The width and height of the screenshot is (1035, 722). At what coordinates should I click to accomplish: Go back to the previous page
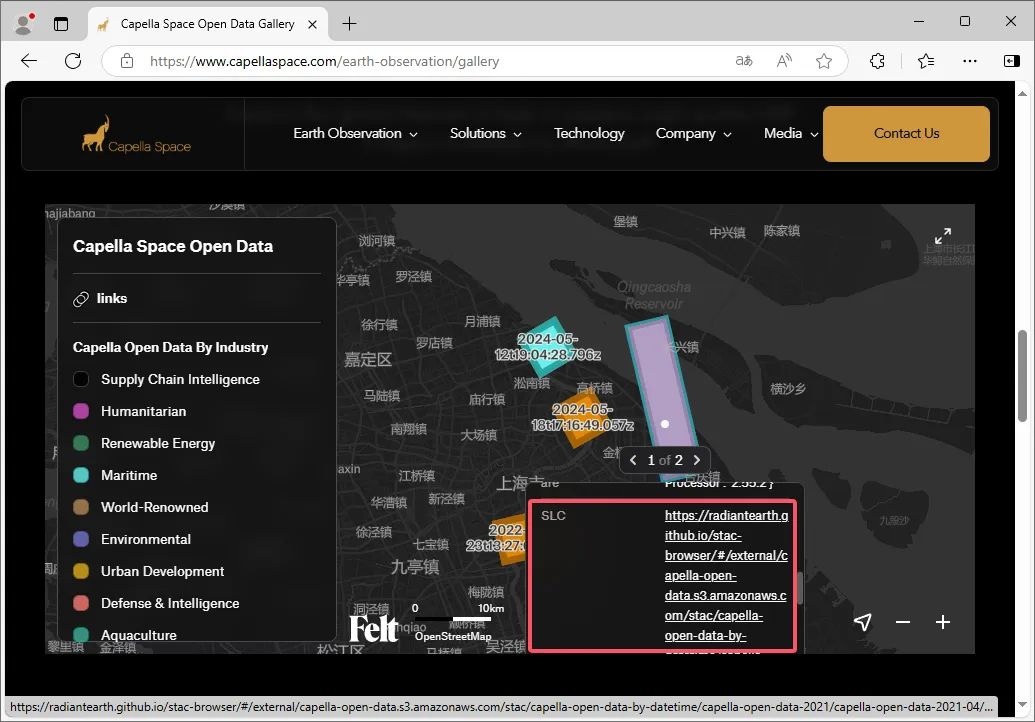point(29,61)
